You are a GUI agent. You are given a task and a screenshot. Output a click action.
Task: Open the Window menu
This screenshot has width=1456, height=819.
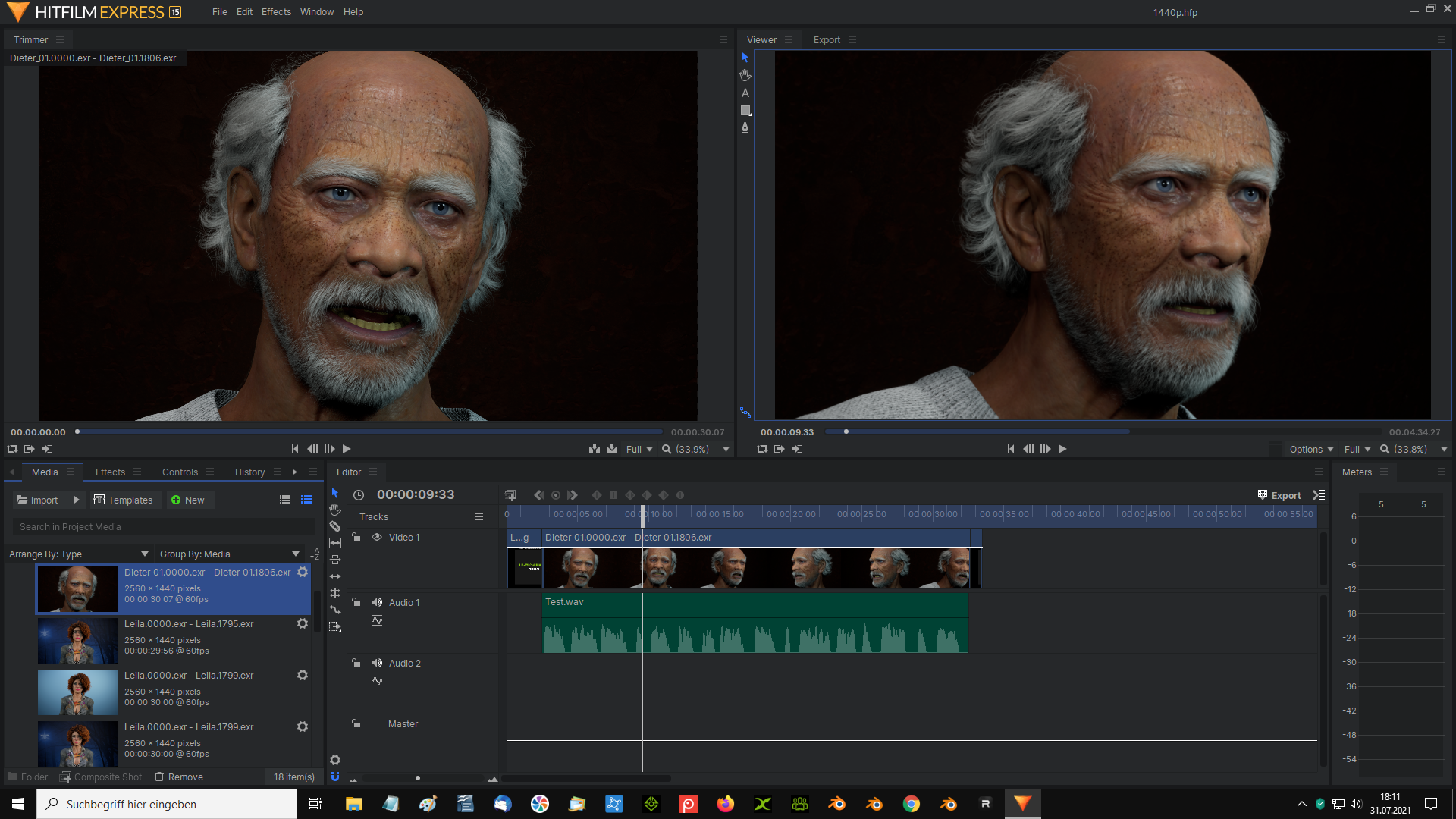coord(317,12)
